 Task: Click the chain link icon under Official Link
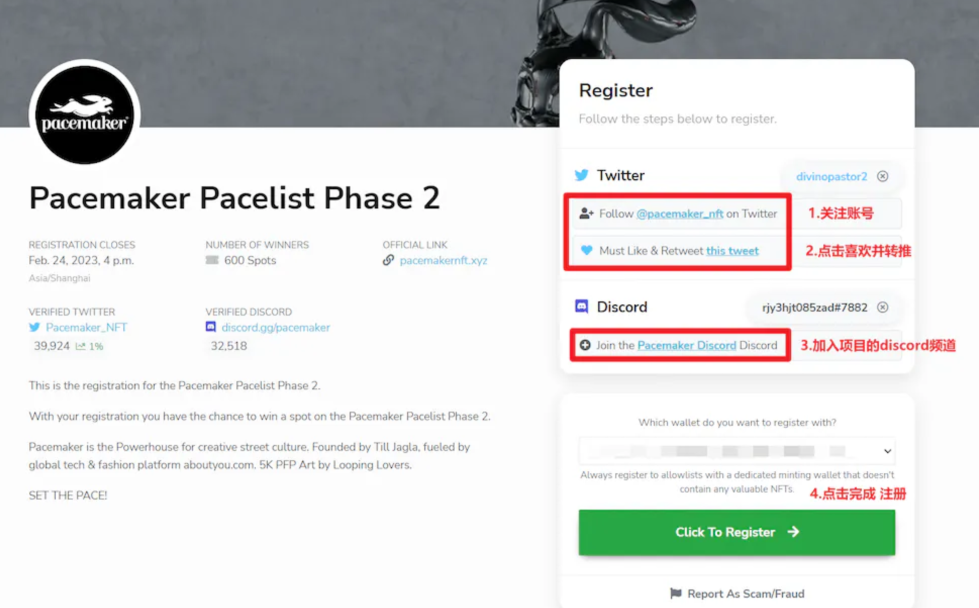(389, 261)
